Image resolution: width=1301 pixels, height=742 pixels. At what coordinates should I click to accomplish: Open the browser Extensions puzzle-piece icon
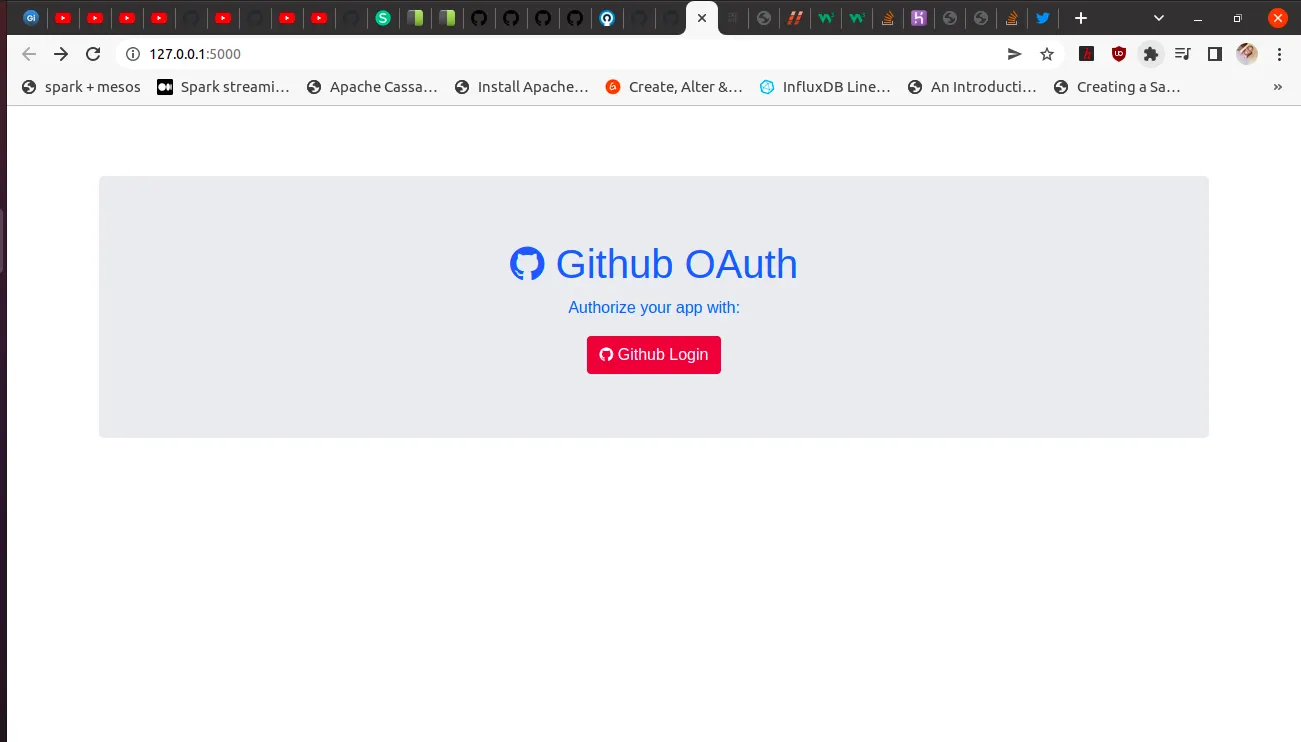tap(1150, 54)
